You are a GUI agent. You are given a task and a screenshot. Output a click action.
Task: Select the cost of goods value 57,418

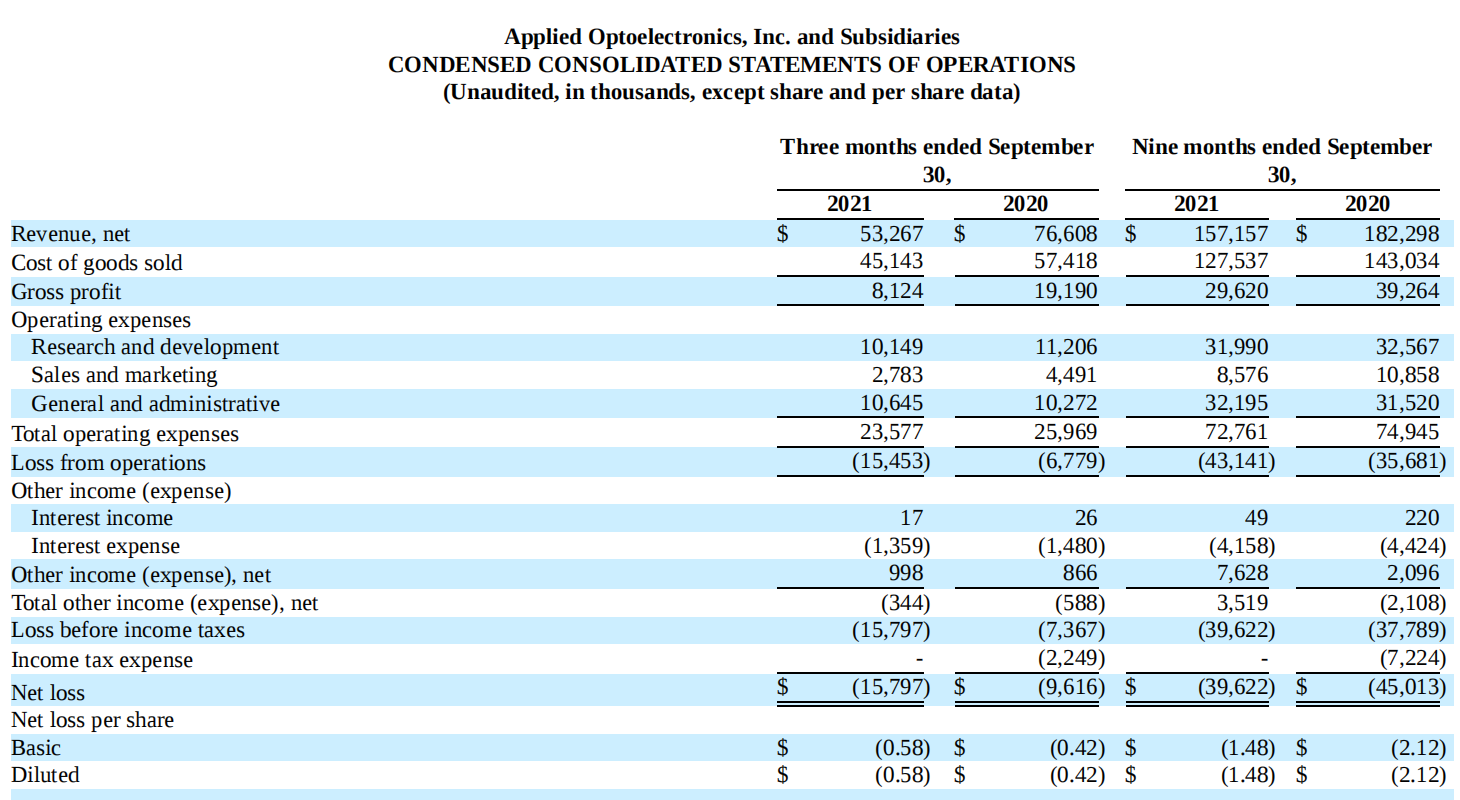tap(1065, 261)
